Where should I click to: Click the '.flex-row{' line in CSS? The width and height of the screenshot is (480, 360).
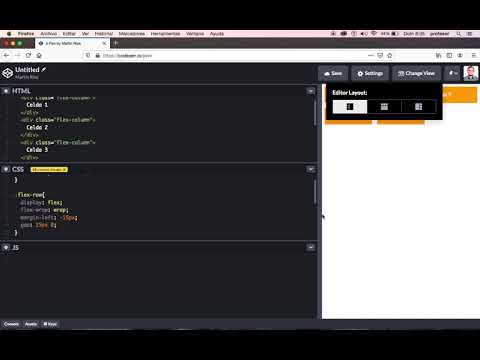pos(31,195)
